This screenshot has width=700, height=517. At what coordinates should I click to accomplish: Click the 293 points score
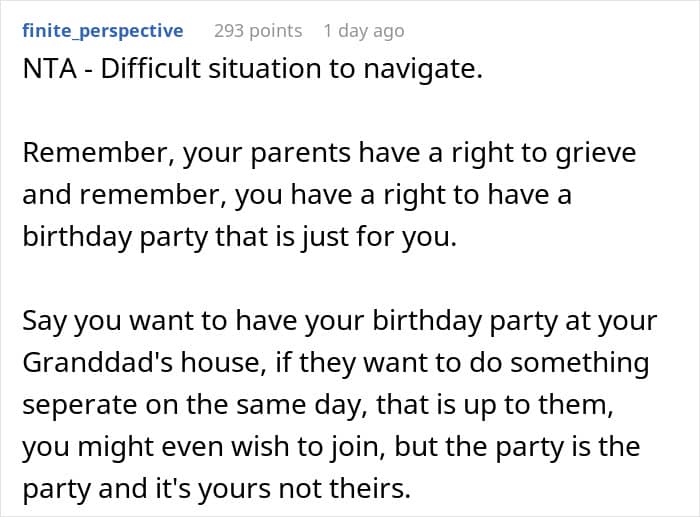(258, 31)
